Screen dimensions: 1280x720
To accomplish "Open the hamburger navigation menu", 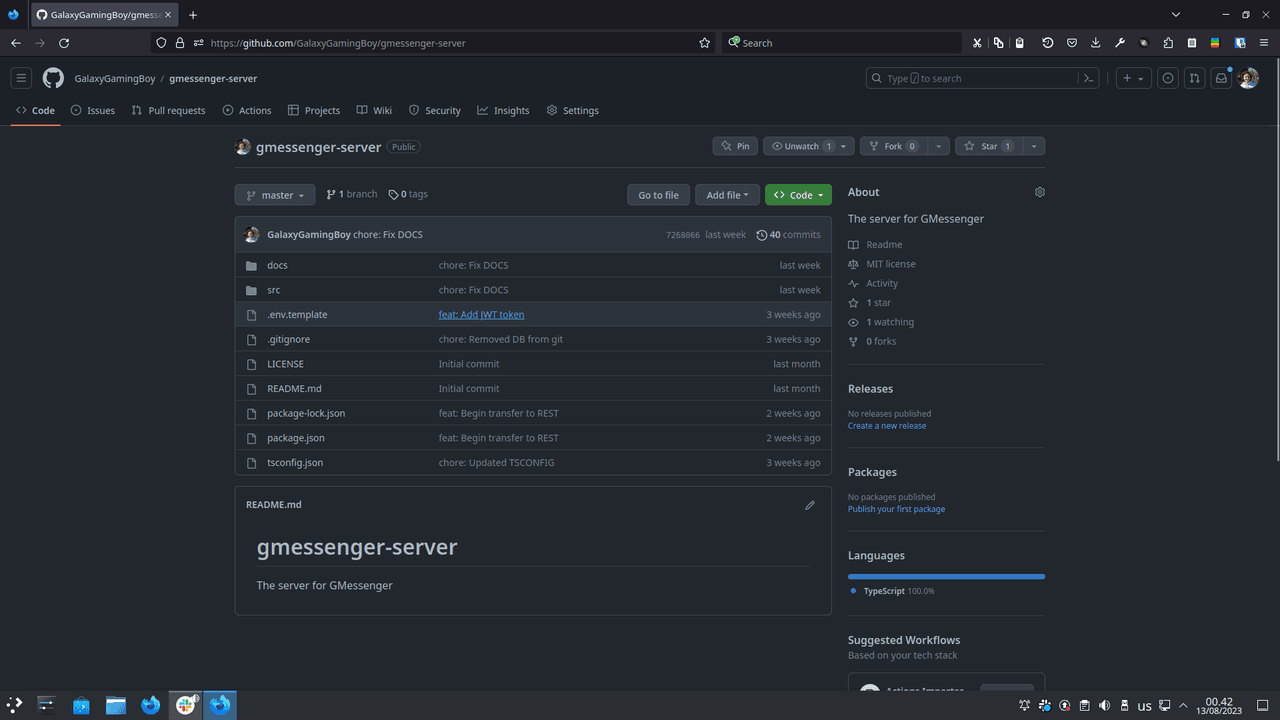I will [x=21, y=78].
